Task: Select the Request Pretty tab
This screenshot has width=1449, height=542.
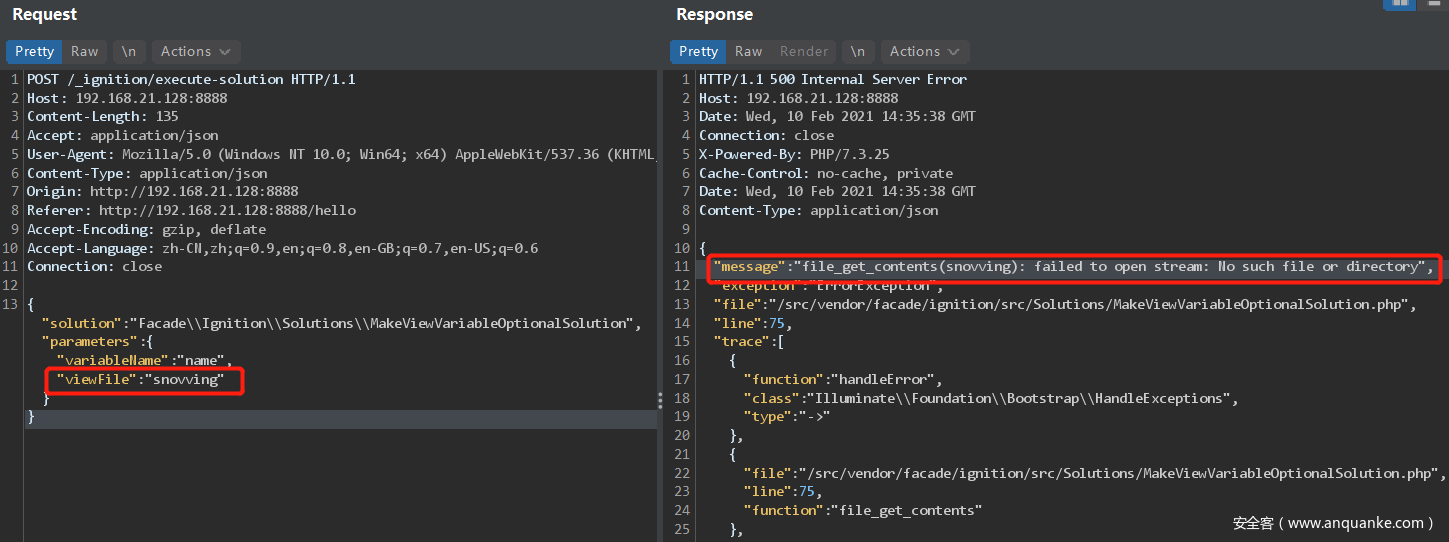Action: 35,52
